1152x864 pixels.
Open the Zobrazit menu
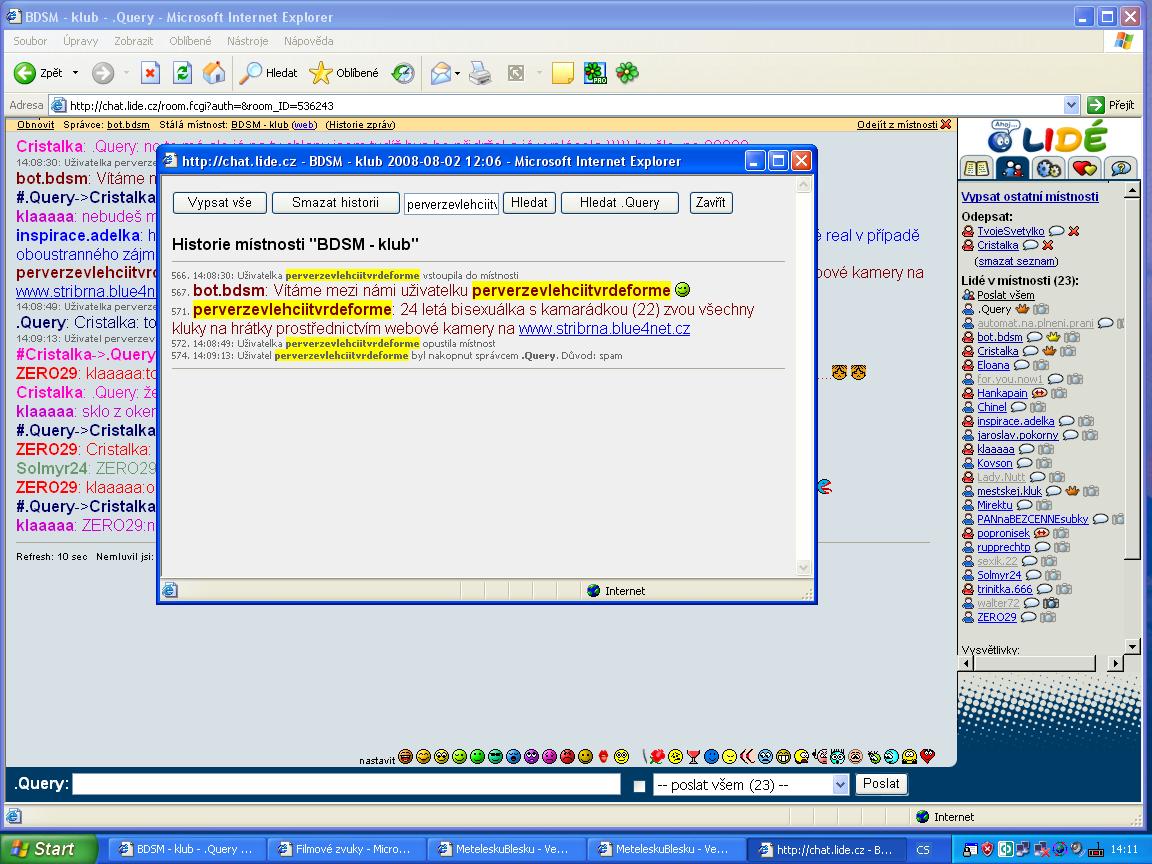pos(134,41)
